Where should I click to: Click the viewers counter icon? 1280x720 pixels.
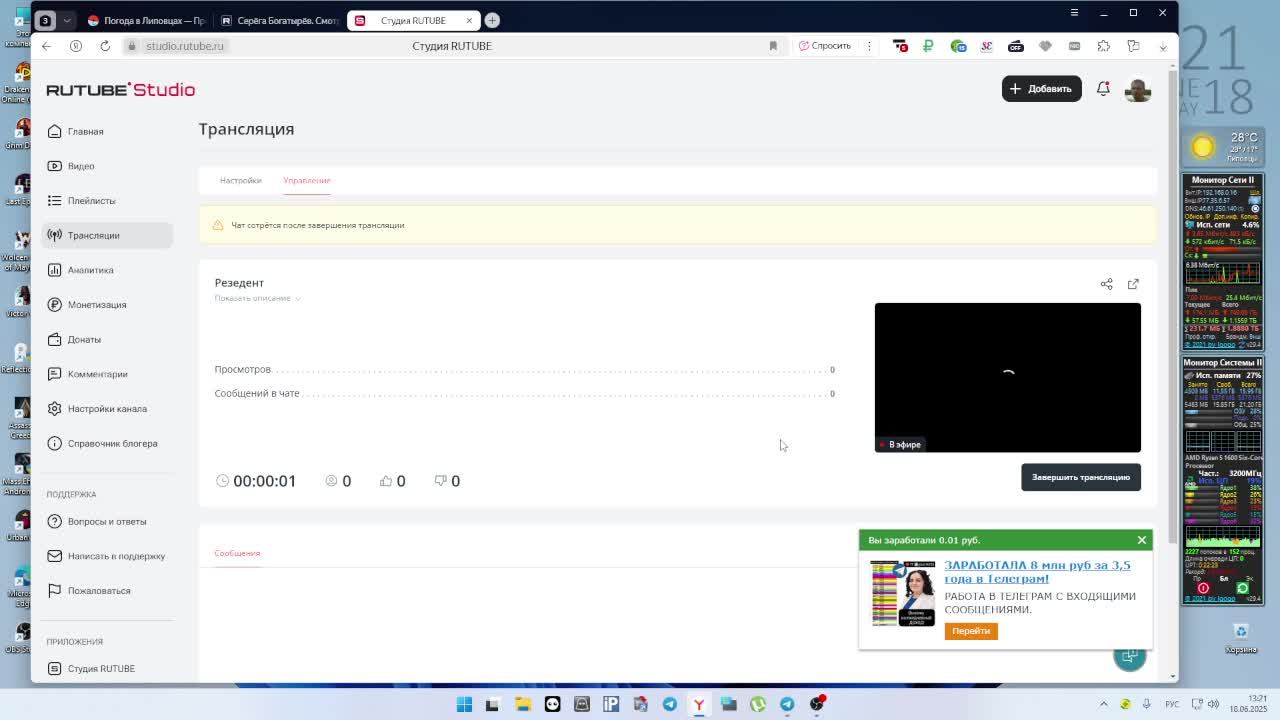click(332, 481)
